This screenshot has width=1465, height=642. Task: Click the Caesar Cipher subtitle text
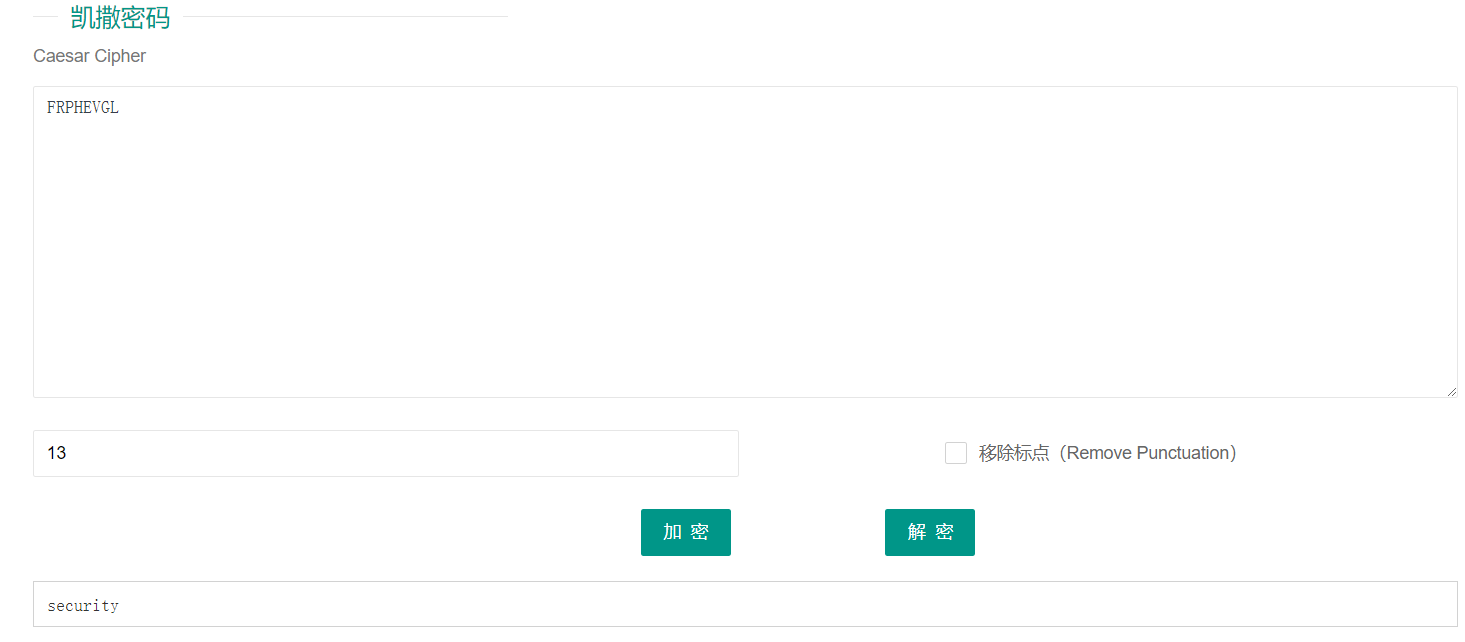[89, 56]
